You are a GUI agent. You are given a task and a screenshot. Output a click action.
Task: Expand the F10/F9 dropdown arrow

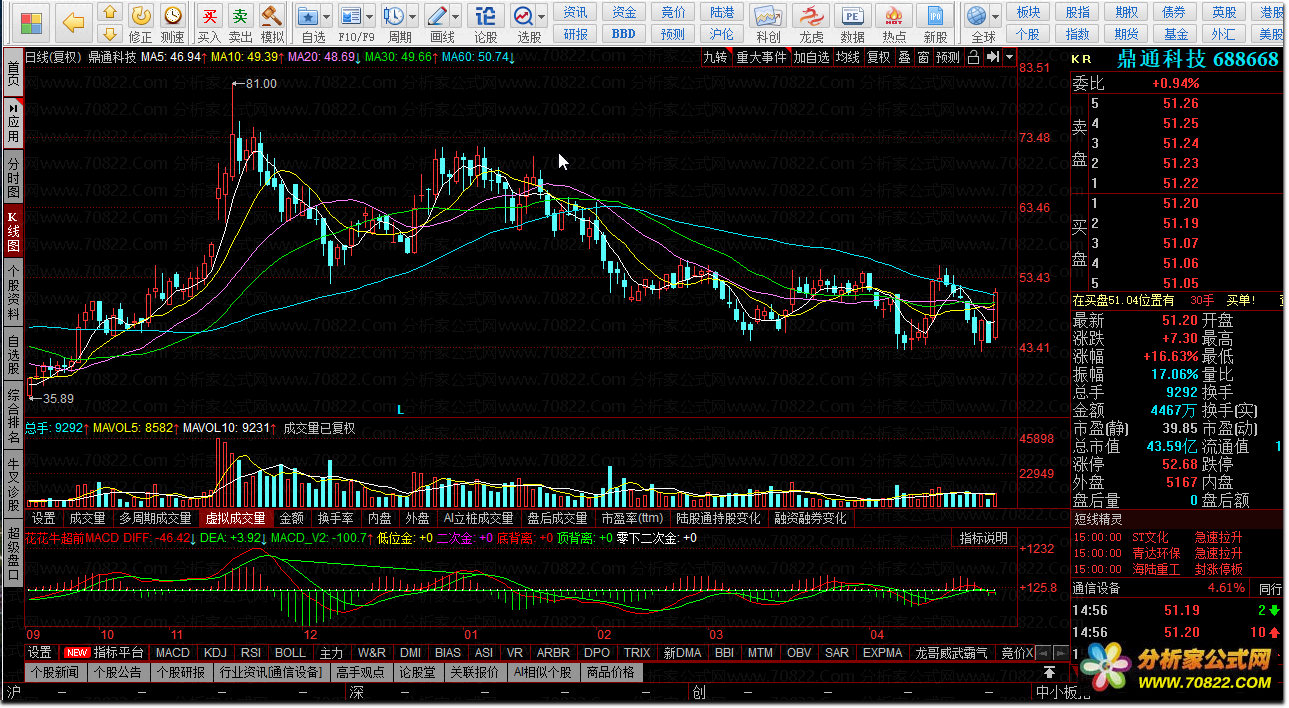point(369,17)
